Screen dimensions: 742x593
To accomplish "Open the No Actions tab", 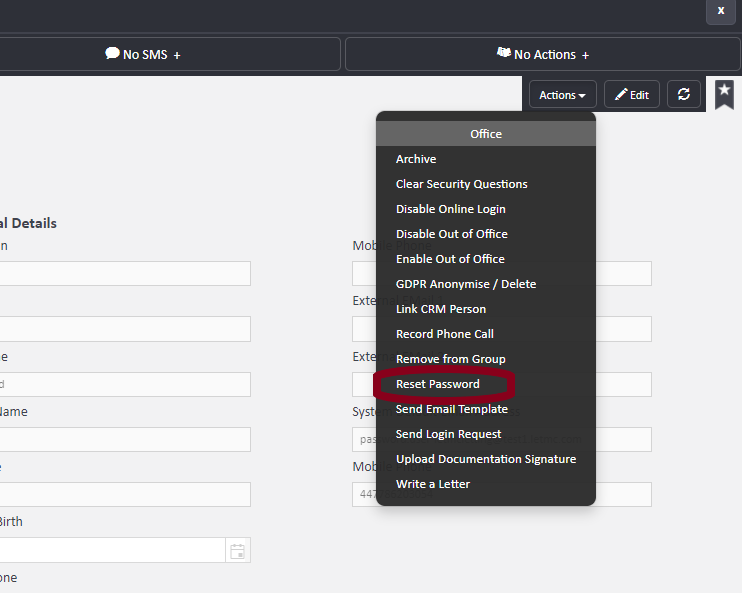I will click(x=543, y=54).
